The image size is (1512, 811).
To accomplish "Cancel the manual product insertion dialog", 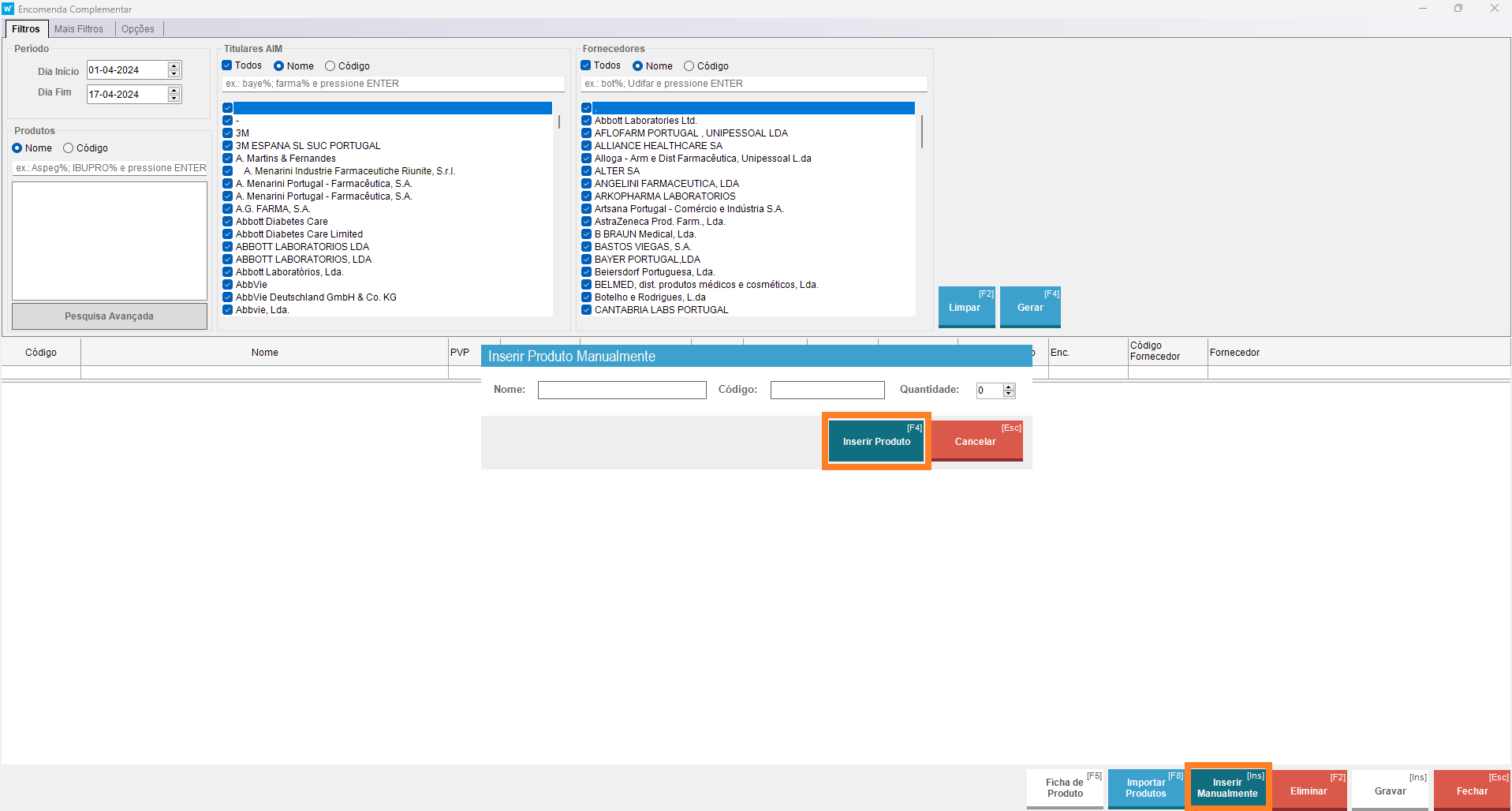I will (976, 441).
